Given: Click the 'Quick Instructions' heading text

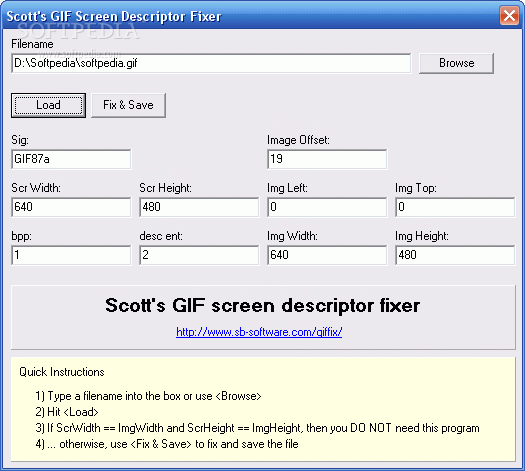Looking at the screenshot, I should [62, 372].
